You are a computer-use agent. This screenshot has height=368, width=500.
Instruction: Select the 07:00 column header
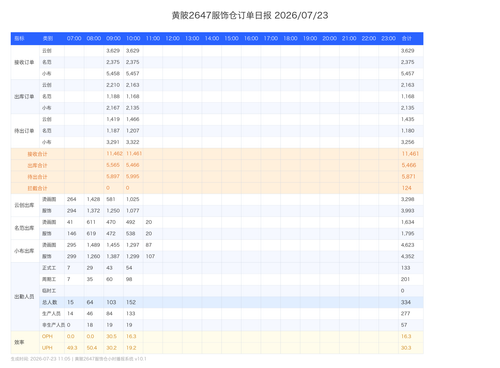pos(74,38)
